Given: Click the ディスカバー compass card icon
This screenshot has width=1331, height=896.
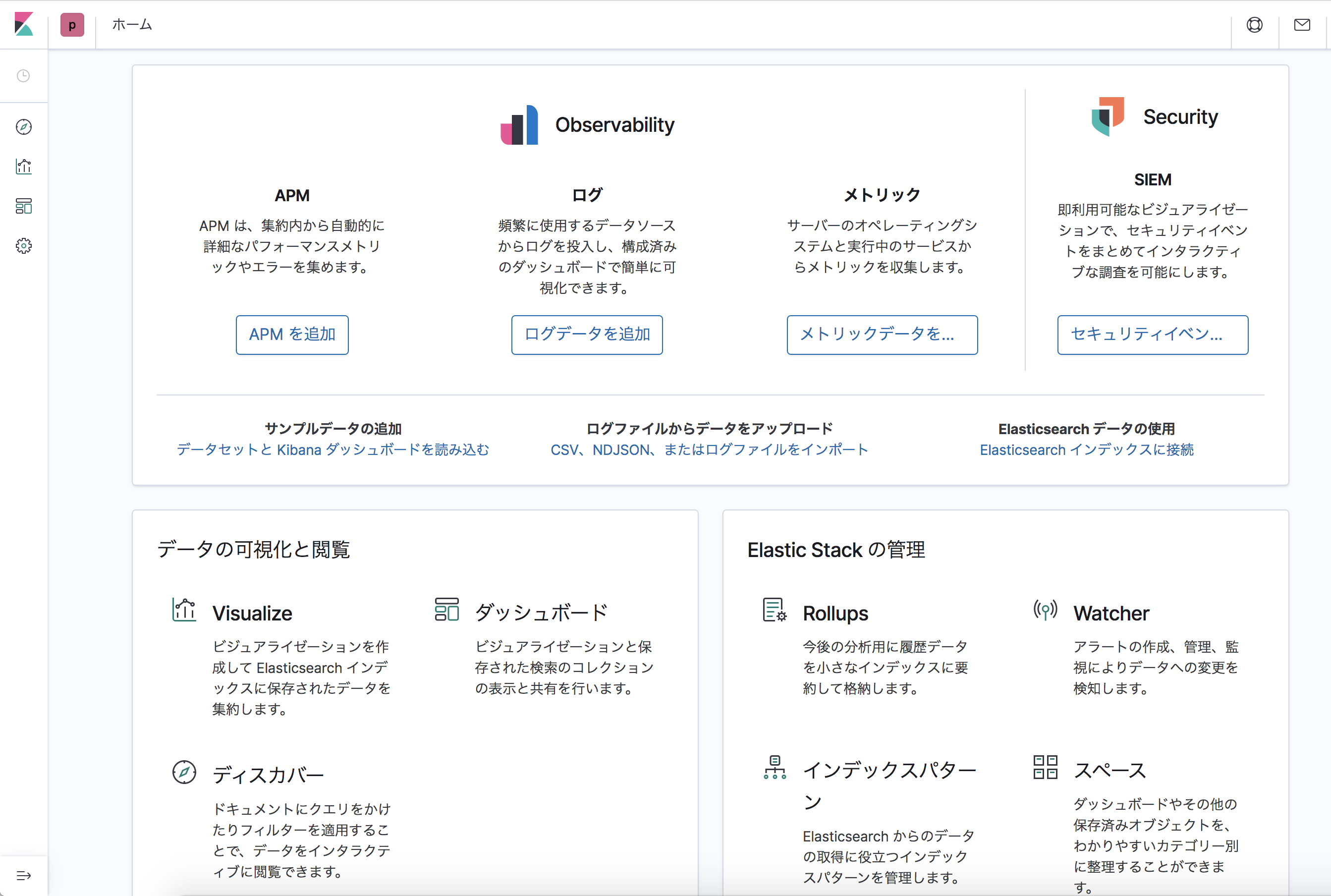Looking at the screenshot, I should 184,772.
